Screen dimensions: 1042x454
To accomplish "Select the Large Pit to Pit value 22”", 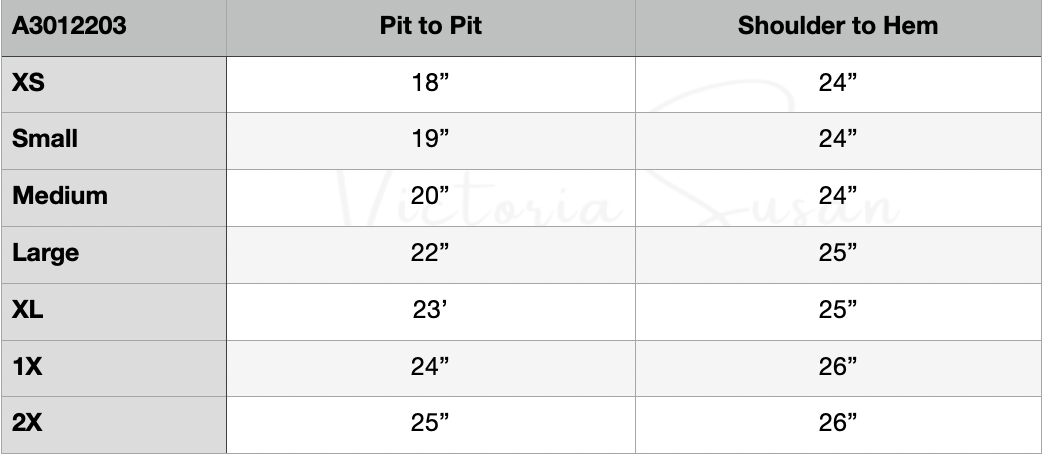I will 431,253.
